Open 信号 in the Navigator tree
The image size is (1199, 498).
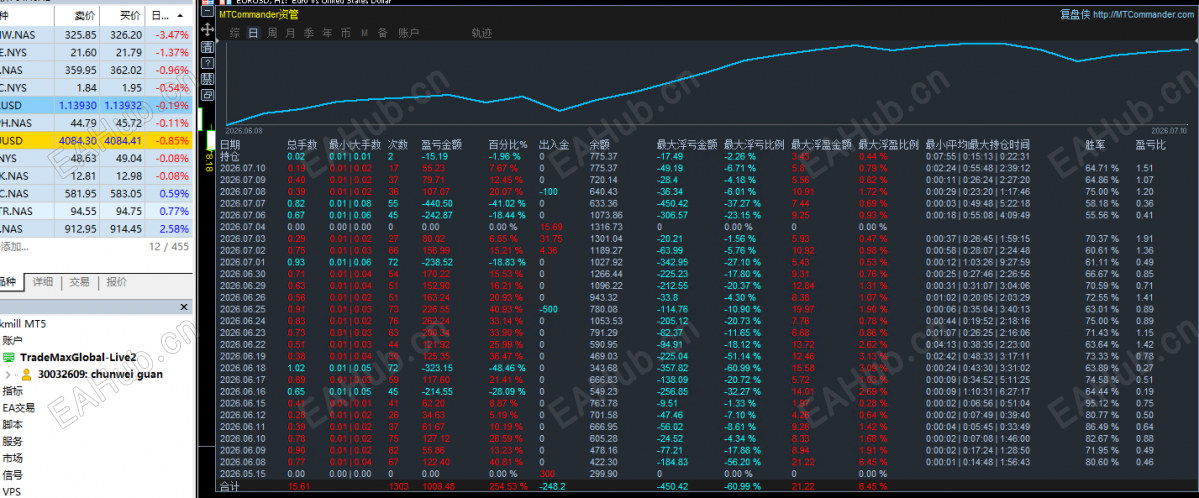tap(12, 475)
